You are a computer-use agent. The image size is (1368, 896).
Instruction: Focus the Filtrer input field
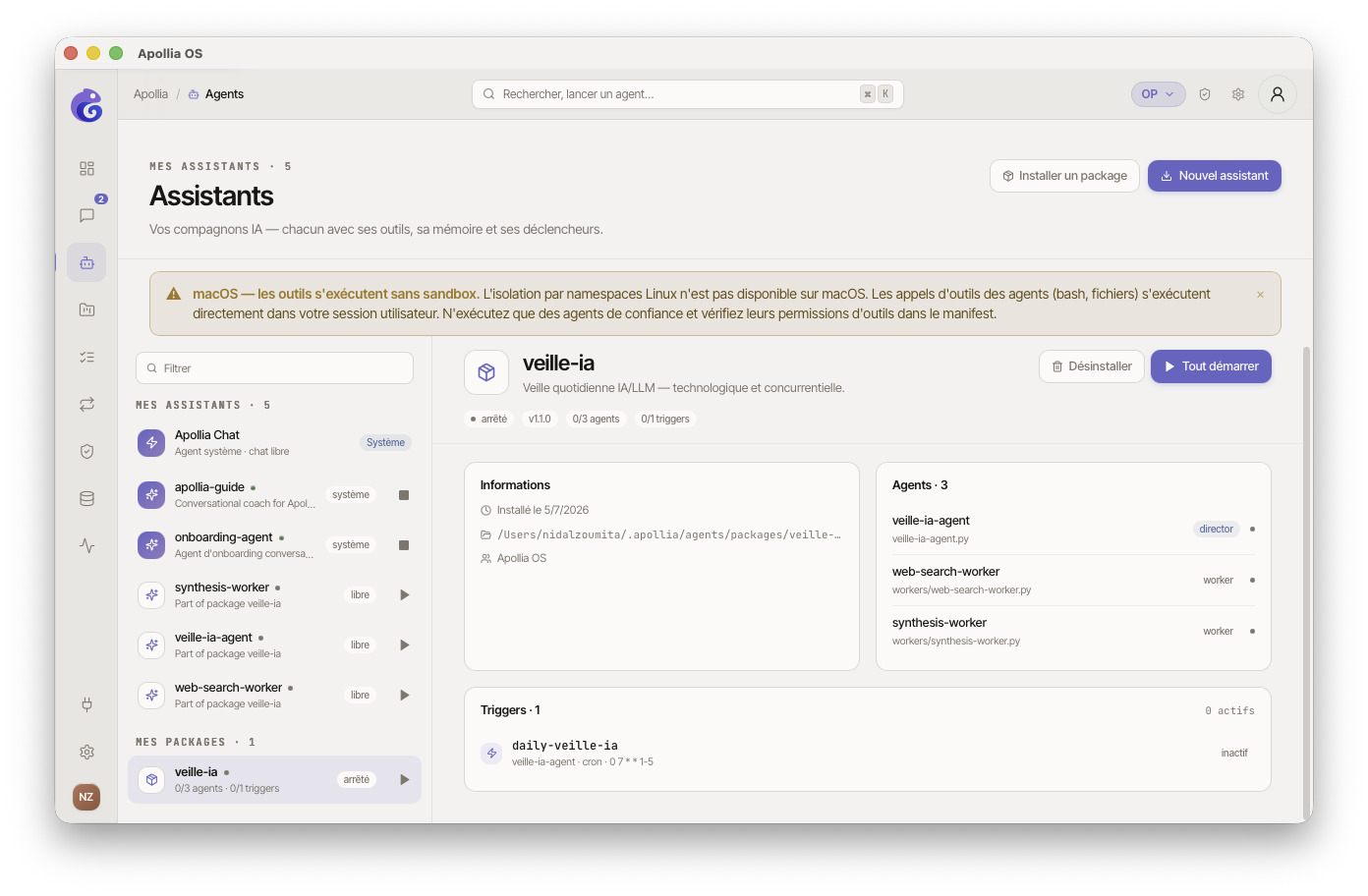[274, 368]
